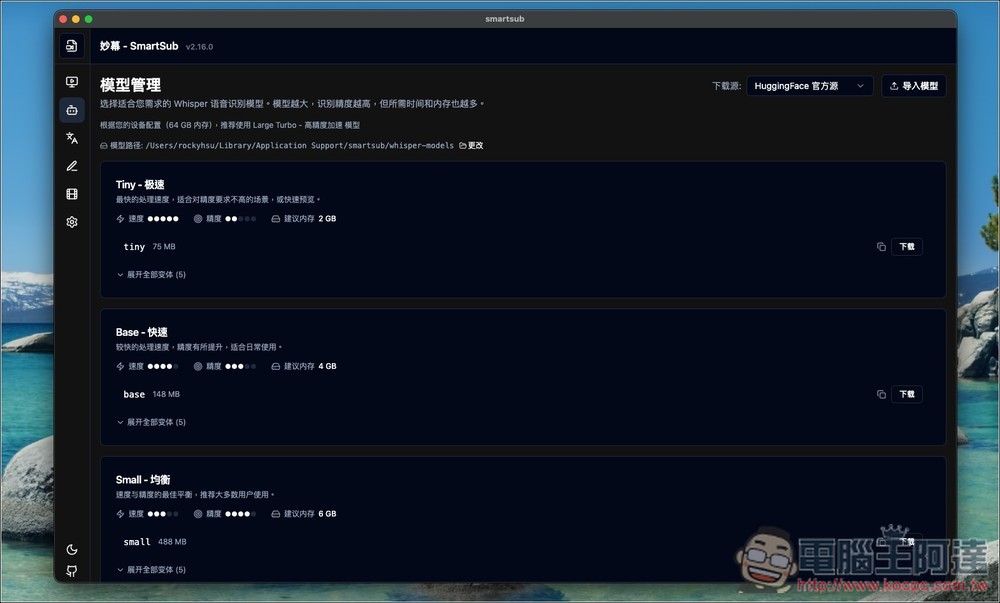Click the 模型管理 page heading
Viewport: 1000px width, 603px height.
130,85
